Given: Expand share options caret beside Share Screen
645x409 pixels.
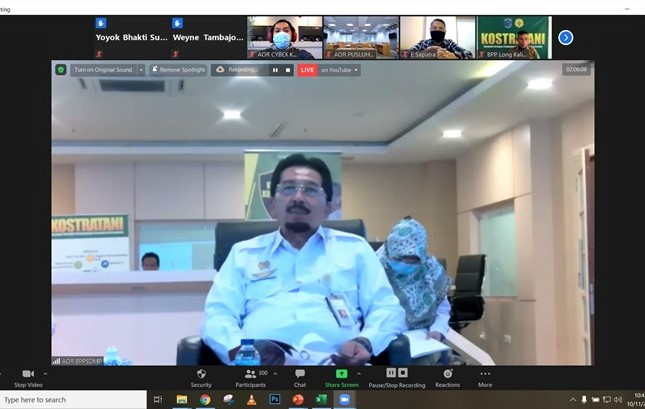Looking at the screenshot, I should pos(359,374).
